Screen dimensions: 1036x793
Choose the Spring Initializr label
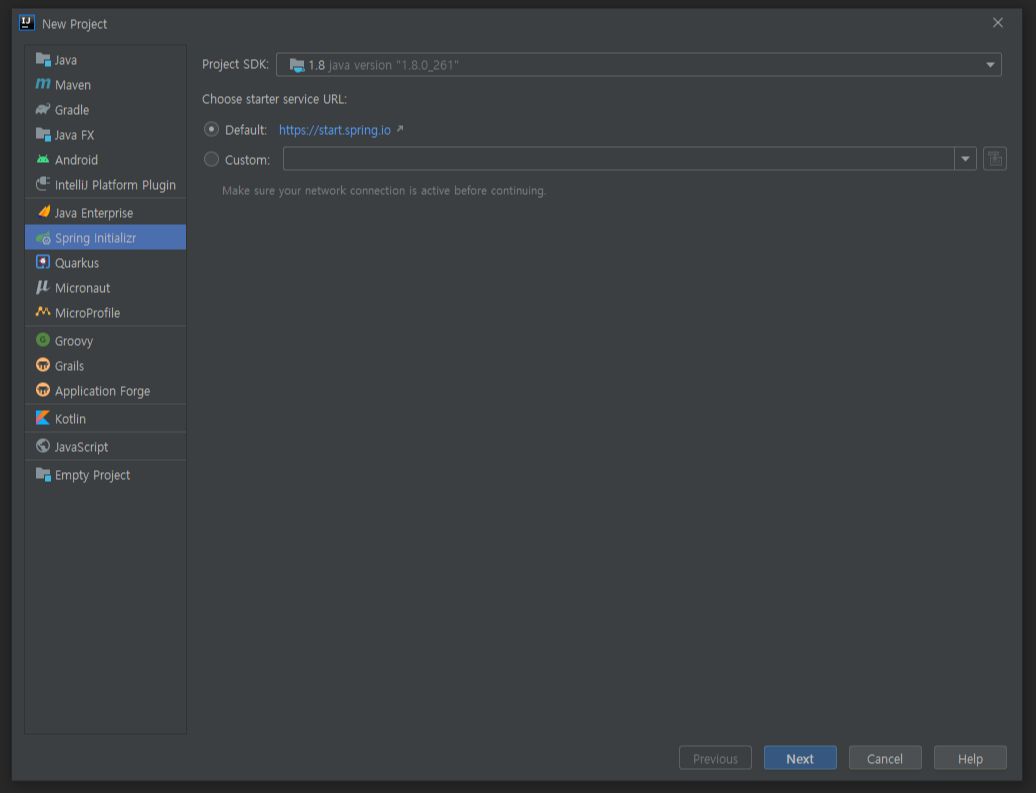click(x=96, y=239)
